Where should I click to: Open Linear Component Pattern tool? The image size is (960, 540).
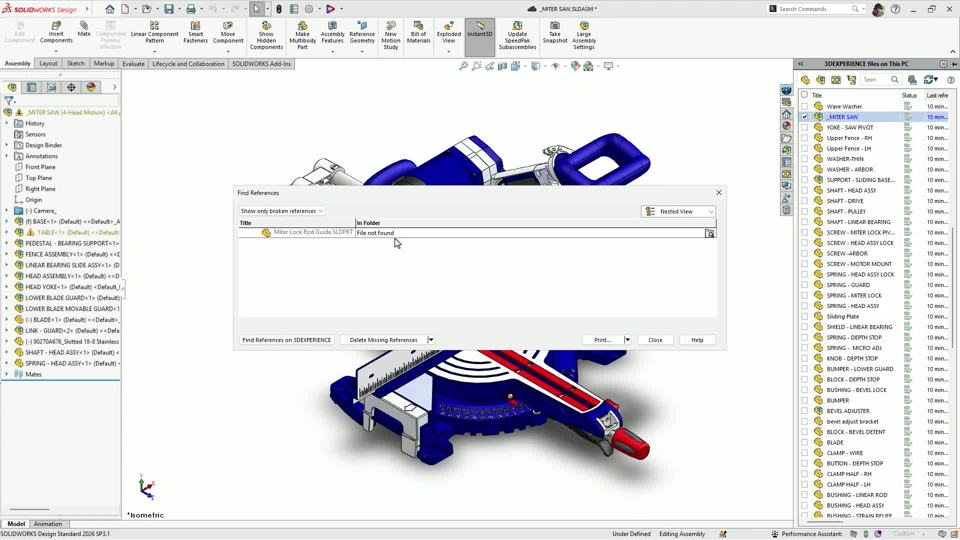(154, 32)
